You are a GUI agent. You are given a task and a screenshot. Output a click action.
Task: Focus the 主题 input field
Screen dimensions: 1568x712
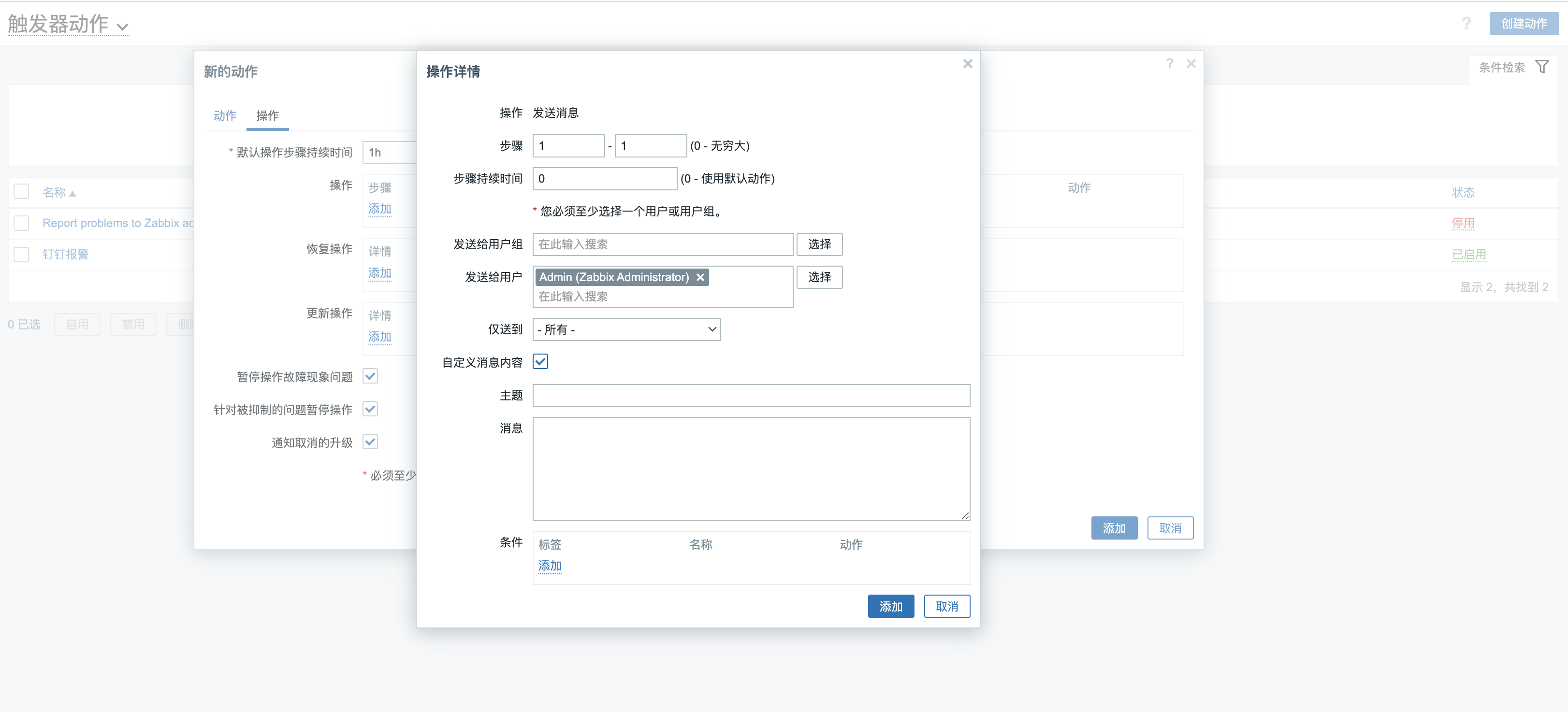[x=751, y=396]
